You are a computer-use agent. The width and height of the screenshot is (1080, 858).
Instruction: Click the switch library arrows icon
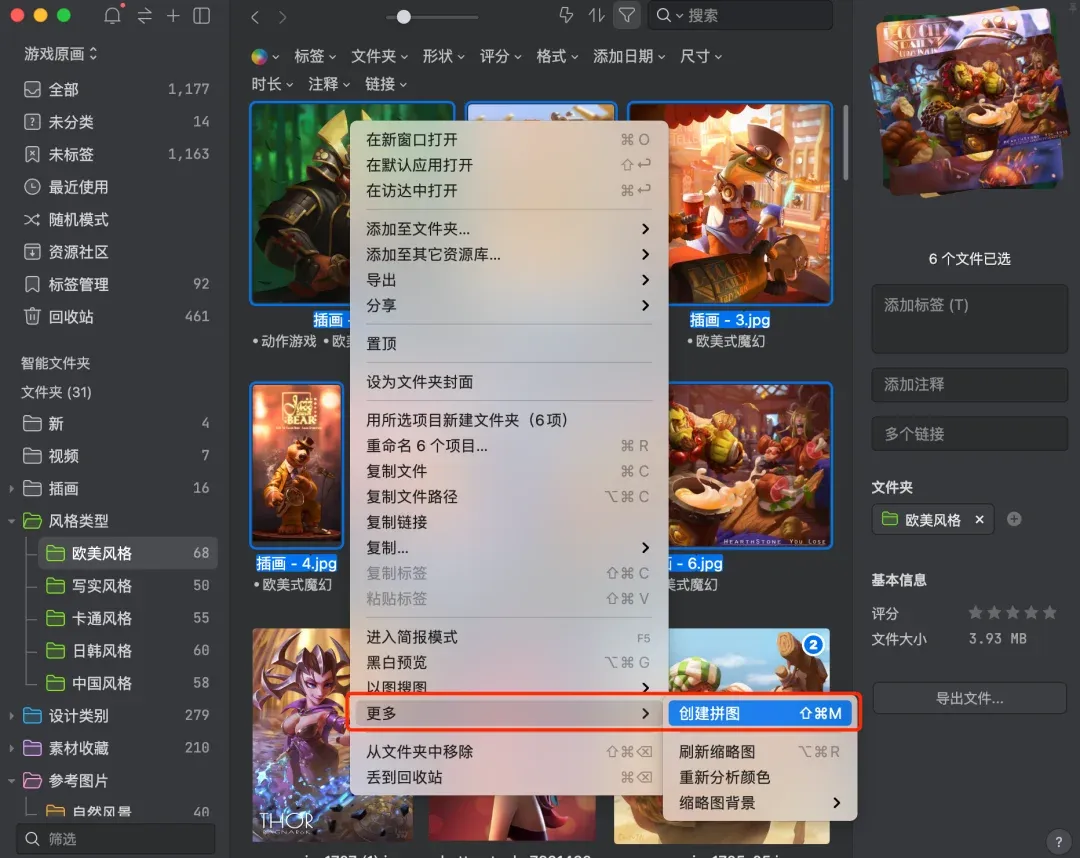(x=145, y=15)
